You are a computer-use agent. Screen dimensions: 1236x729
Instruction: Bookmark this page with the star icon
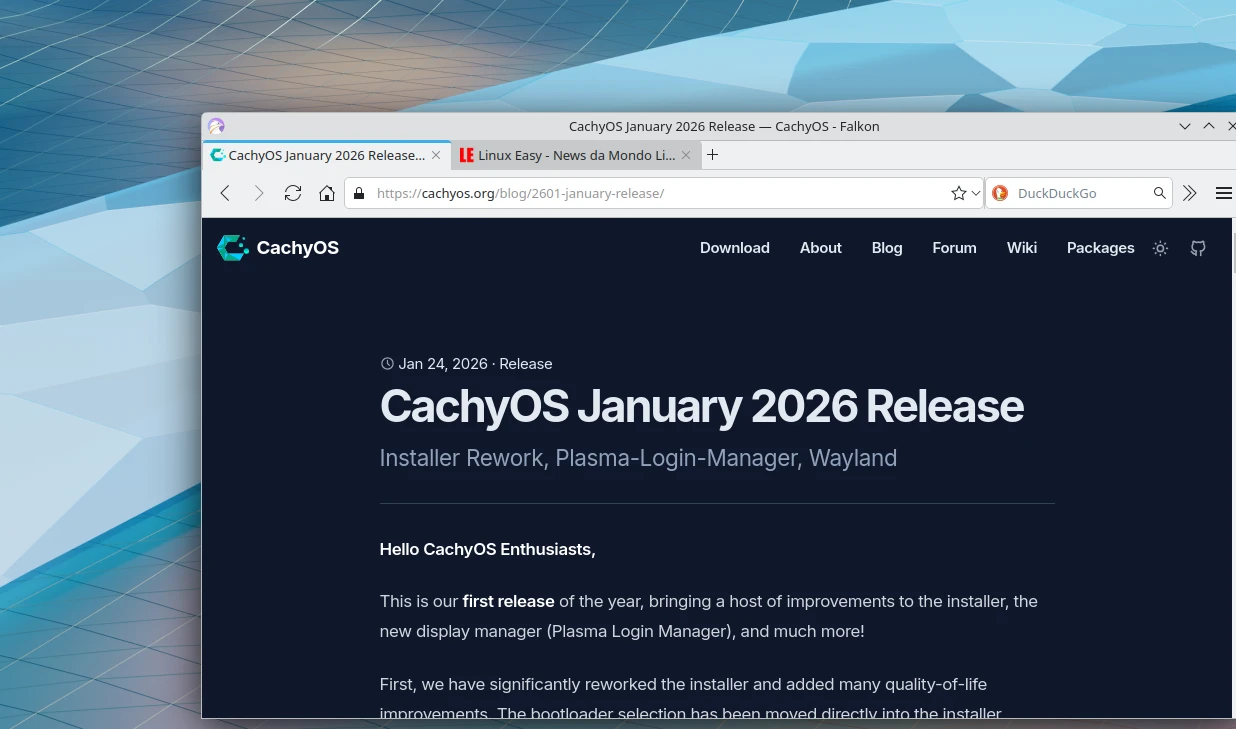coord(957,193)
